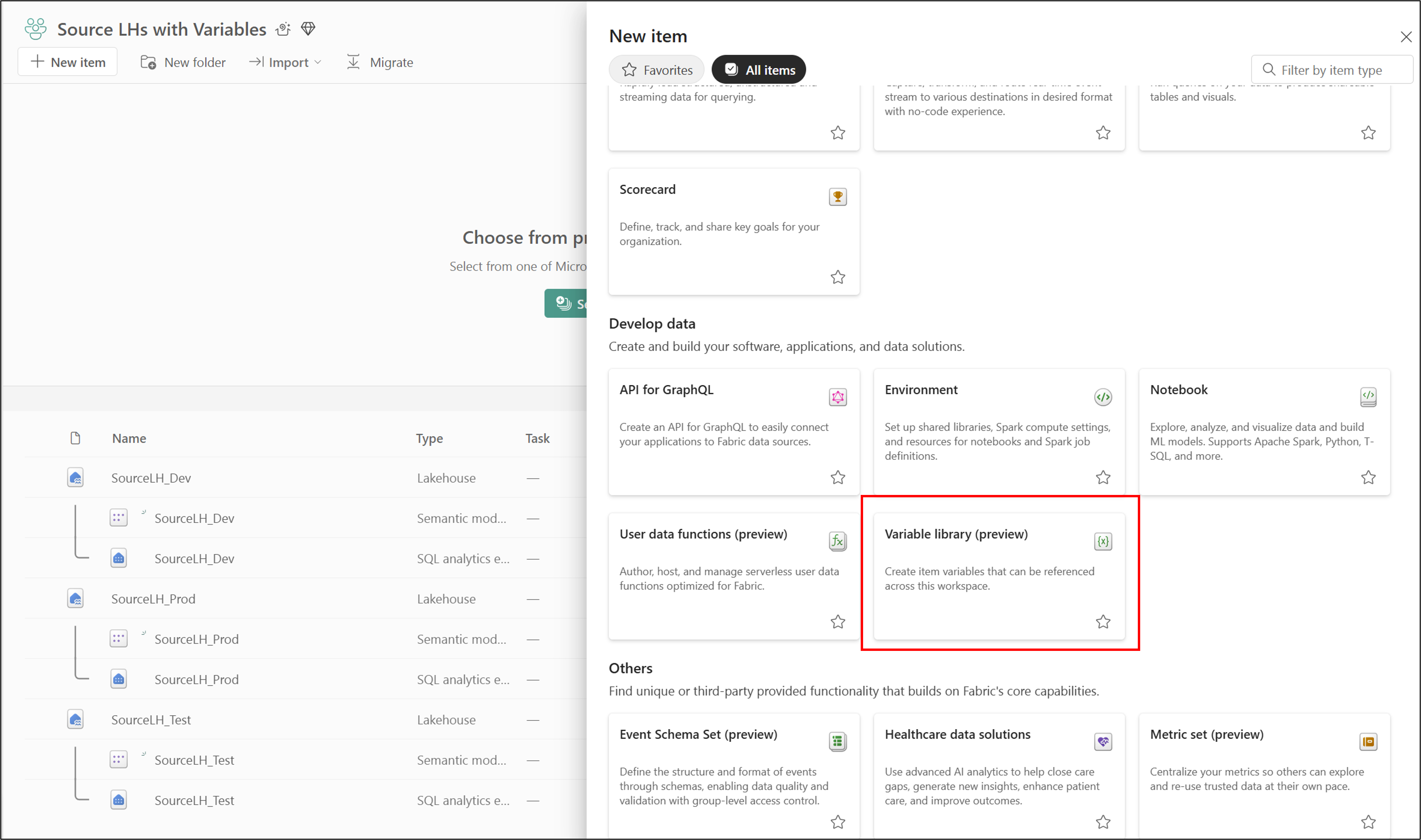Image resolution: width=1421 pixels, height=840 pixels.
Task: Click the API for GraphQL icon
Action: coord(838,397)
